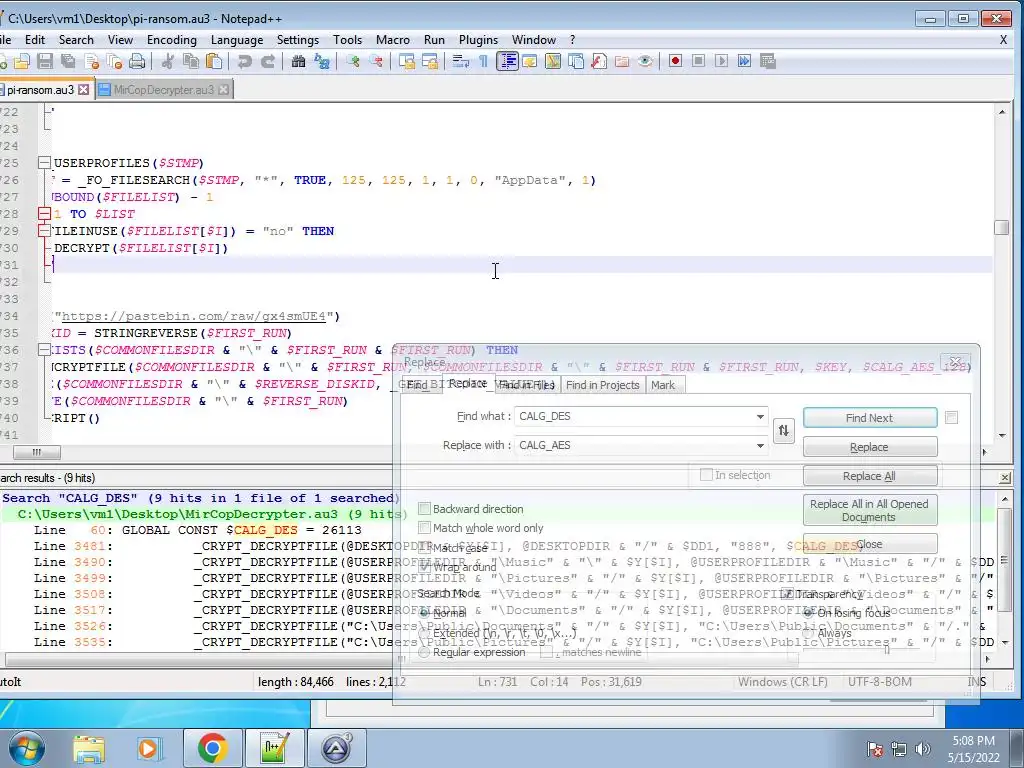Viewport: 1024px width, 768px height.
Task: Open the Encoding menu
Action: coord(171,40)
